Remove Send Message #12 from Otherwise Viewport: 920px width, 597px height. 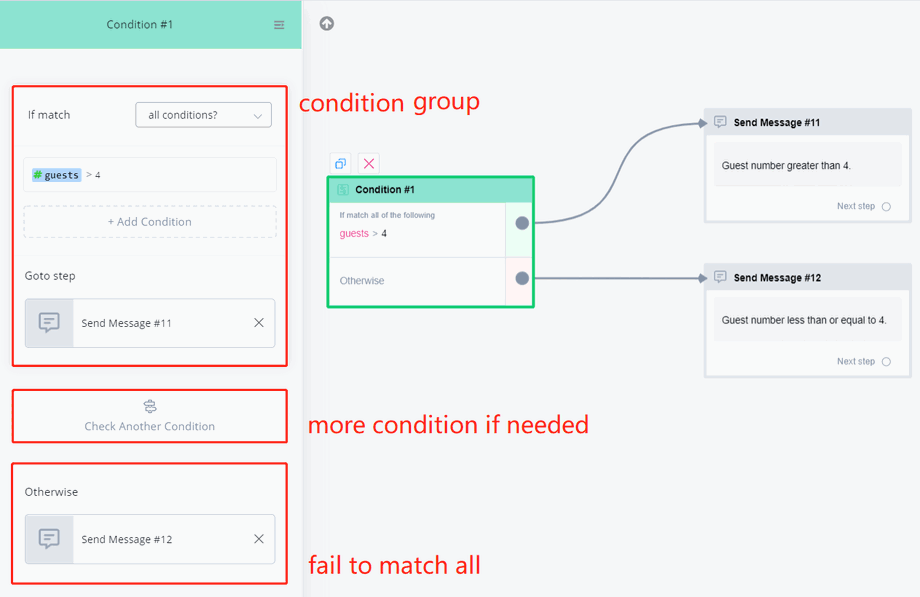[x=259, y=539]
